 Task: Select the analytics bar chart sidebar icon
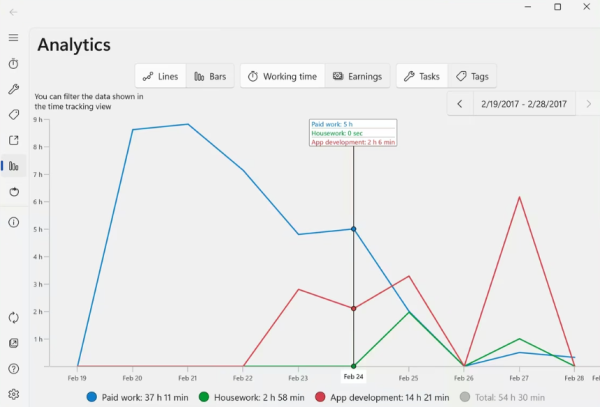coord(13,166)
